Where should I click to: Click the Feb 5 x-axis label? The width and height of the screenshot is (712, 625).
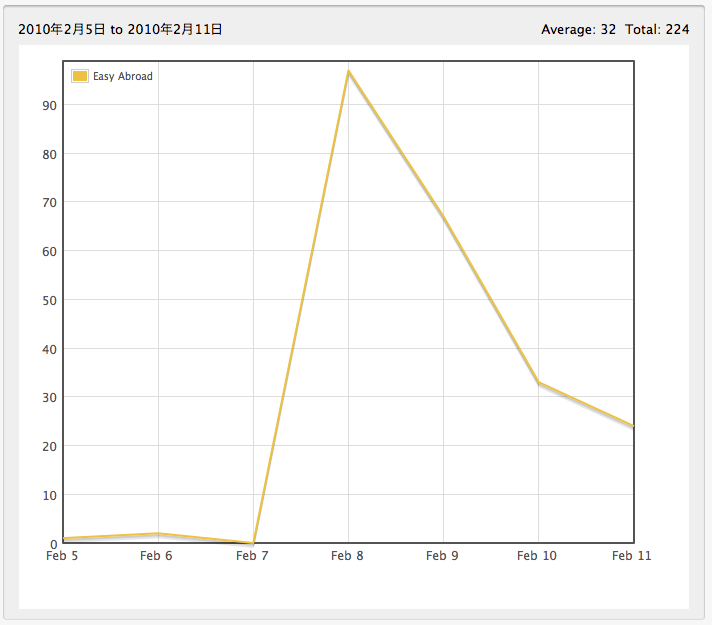pos(62,556)
